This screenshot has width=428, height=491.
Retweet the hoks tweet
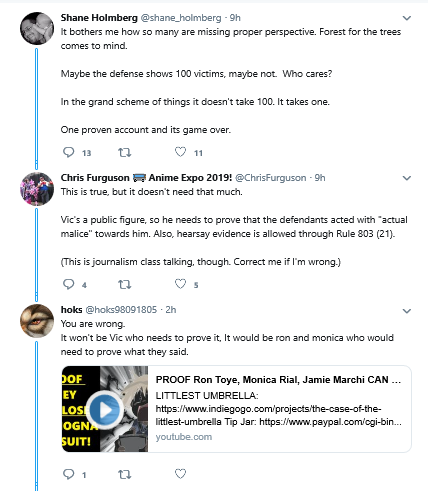(125, 474)
